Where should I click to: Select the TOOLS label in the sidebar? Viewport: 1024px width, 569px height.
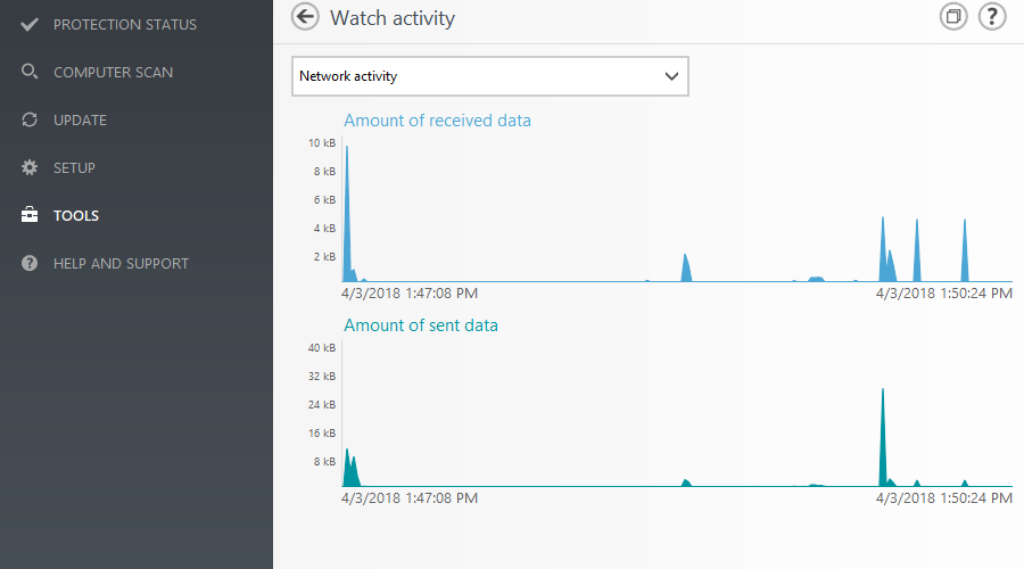click(76, 216)
